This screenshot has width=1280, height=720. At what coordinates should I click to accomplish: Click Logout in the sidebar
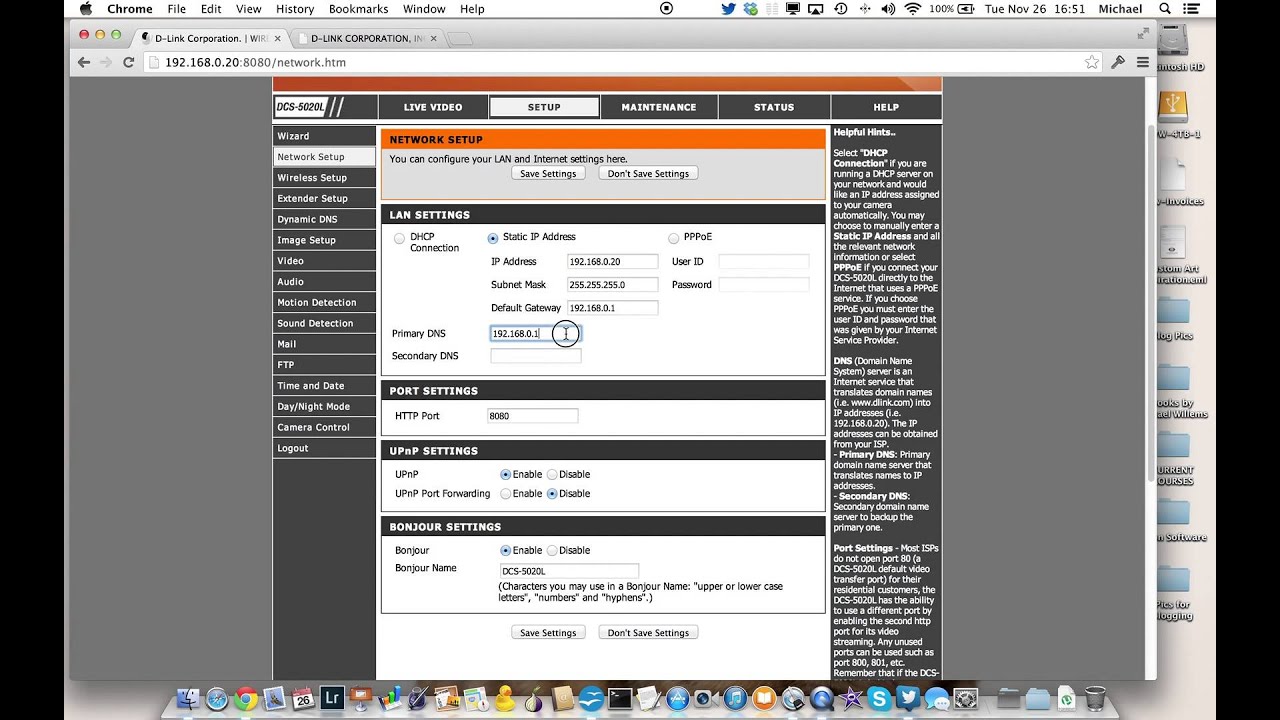point(324,449)
